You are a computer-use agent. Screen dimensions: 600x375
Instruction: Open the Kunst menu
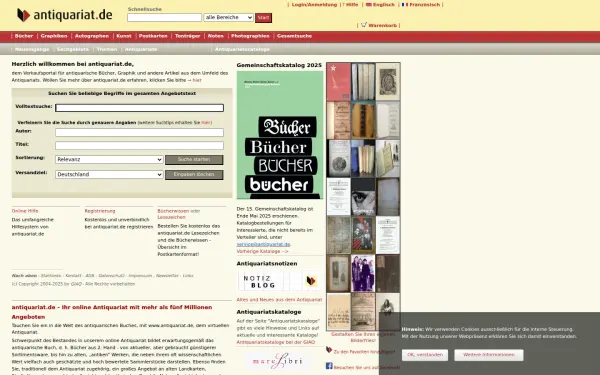click(x=124, y=36)
